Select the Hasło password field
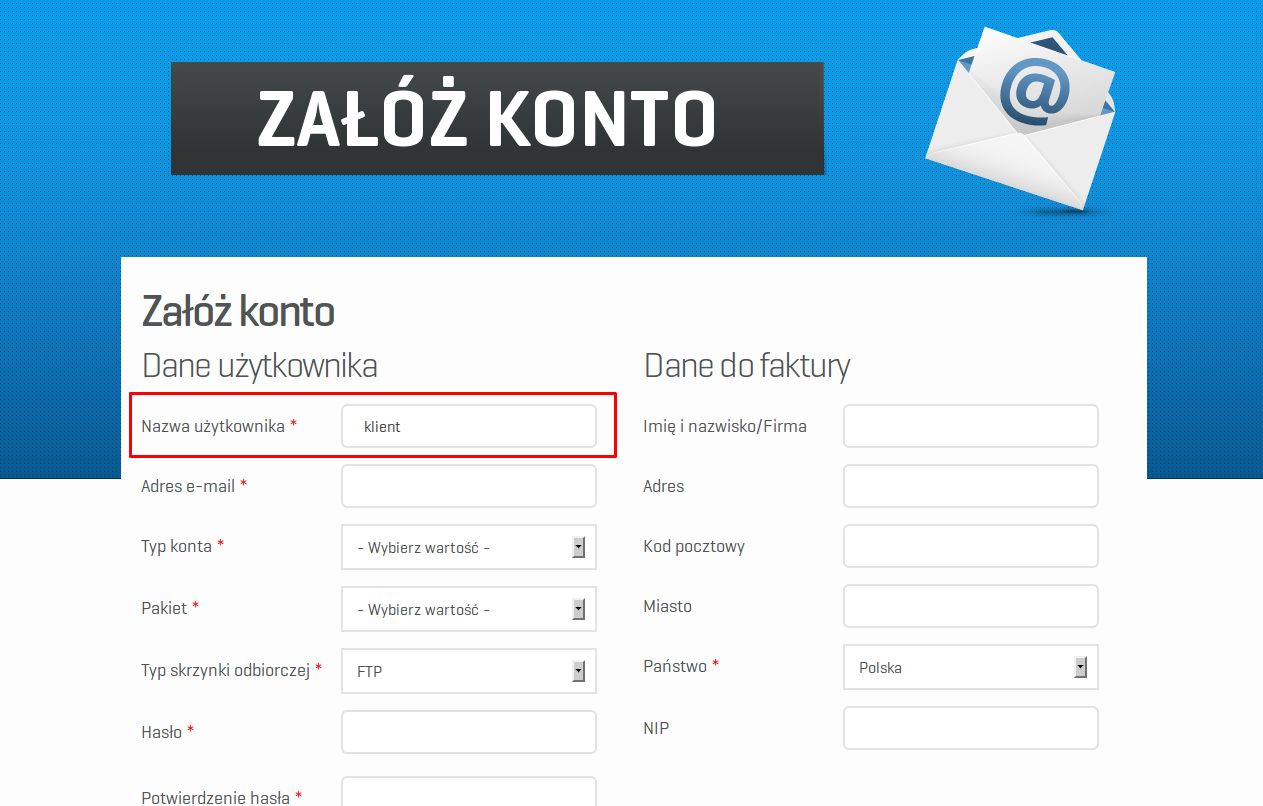1263x806 pixels. click(x=469, y=732)
